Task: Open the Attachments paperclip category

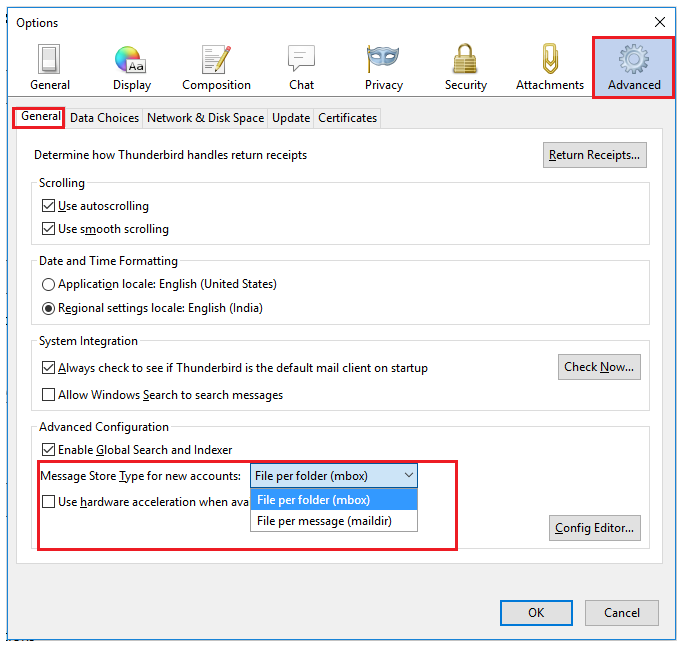Action: click(550, 67)
